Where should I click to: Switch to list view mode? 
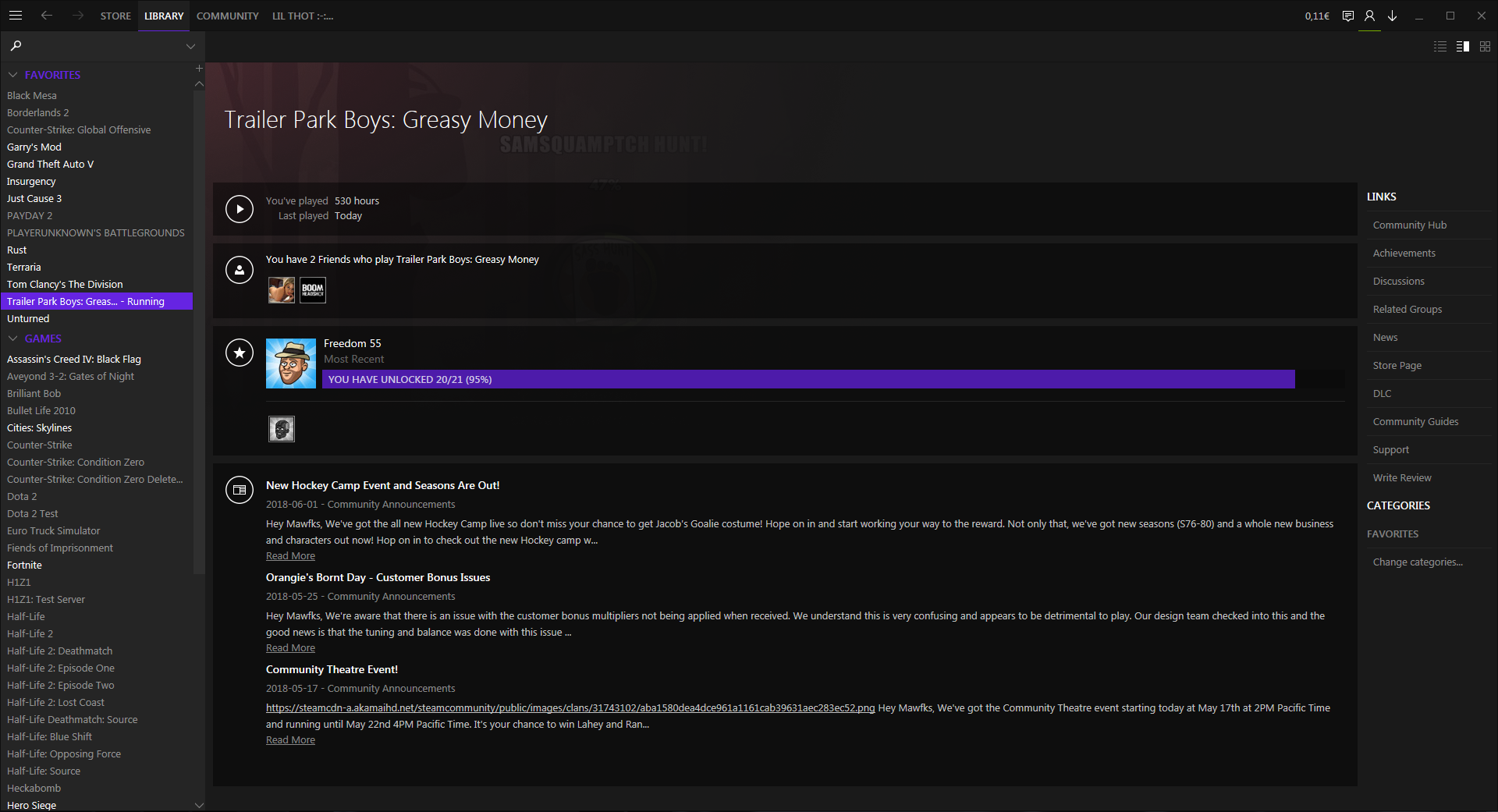1440,47
